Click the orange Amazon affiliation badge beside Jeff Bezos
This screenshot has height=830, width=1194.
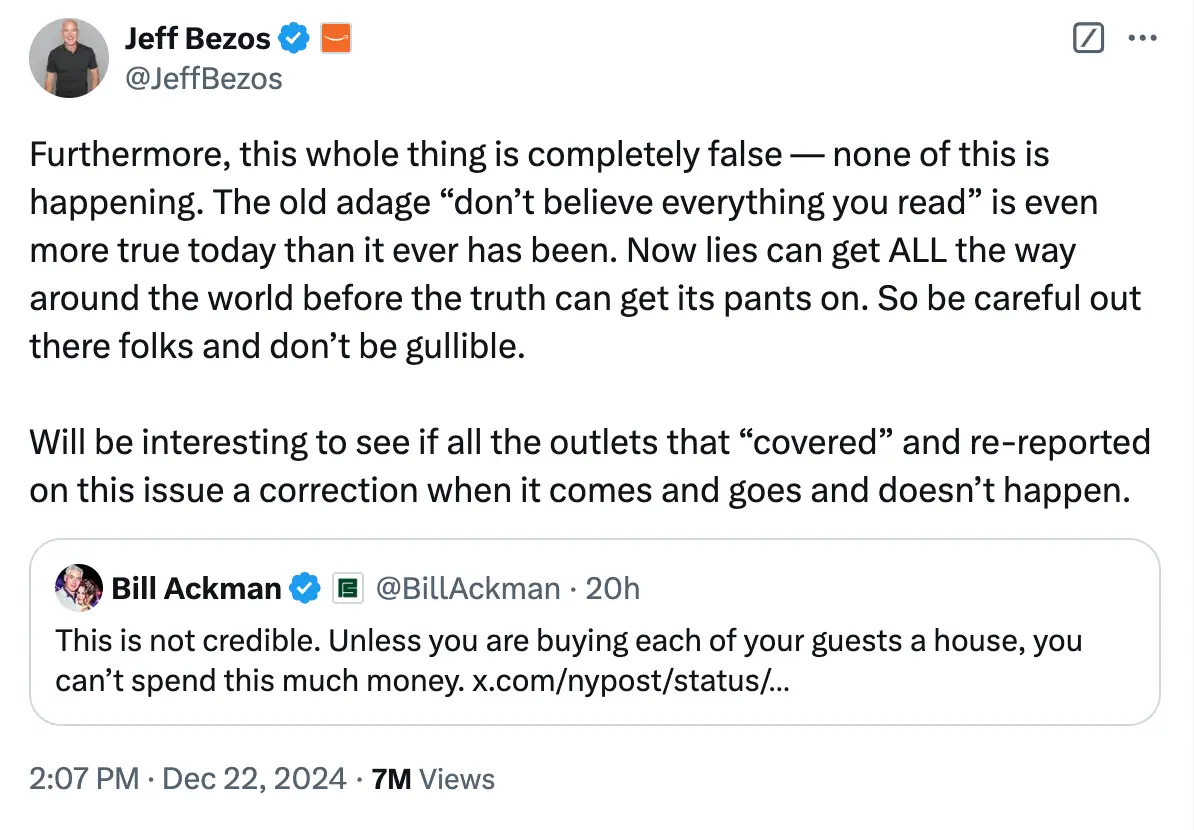click(x=336, y=38)
